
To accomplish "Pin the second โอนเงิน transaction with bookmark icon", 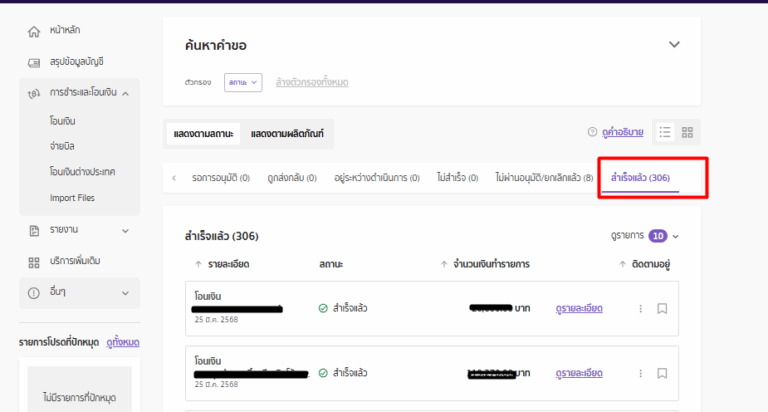I will point(662,373).
